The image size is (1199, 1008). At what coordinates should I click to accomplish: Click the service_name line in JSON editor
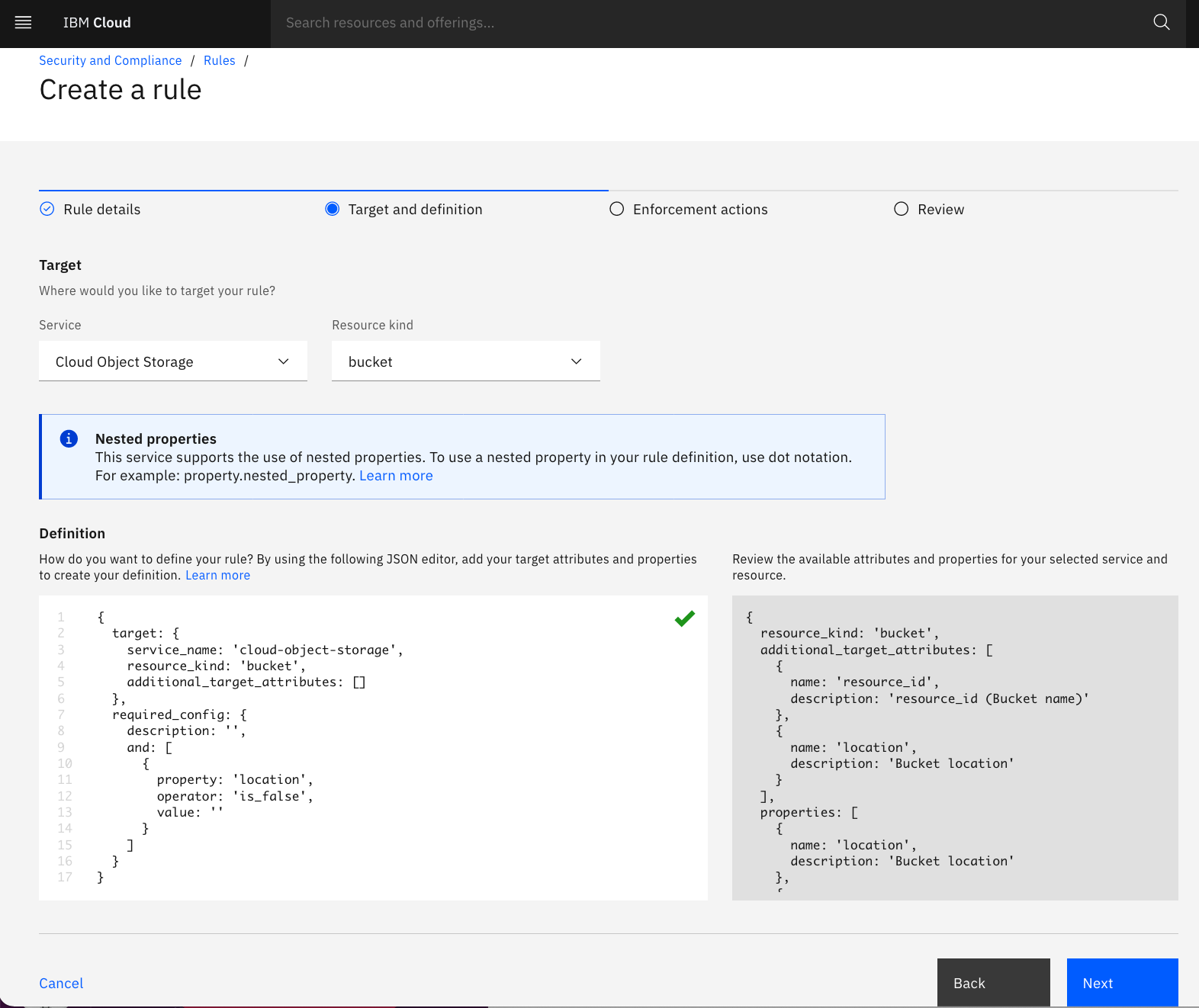[x=265, y=650]
